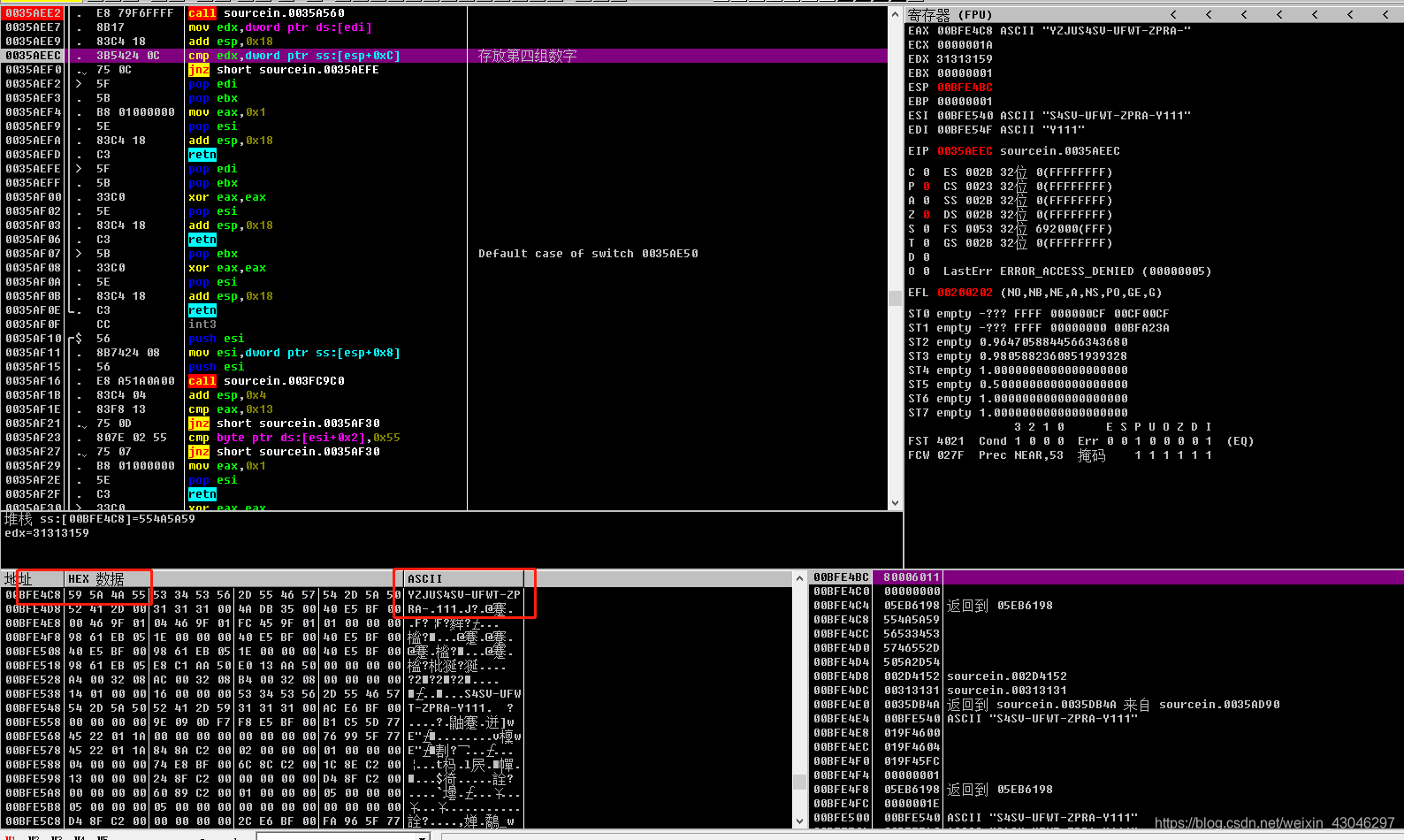This screenshot has width=1404, height=840.
Task: Select stack row 00BFE4F8 返回到 05EB6198
Action: [x=1107, y=790]
